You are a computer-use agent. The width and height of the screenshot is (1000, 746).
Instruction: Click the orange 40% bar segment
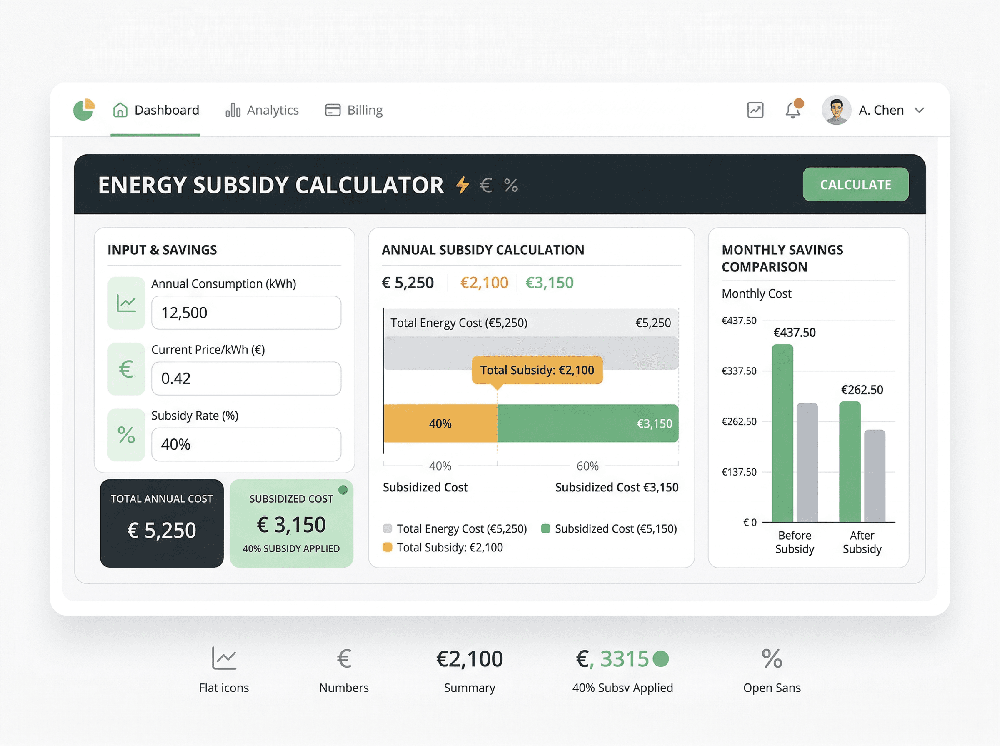click(x=441, y=423)
